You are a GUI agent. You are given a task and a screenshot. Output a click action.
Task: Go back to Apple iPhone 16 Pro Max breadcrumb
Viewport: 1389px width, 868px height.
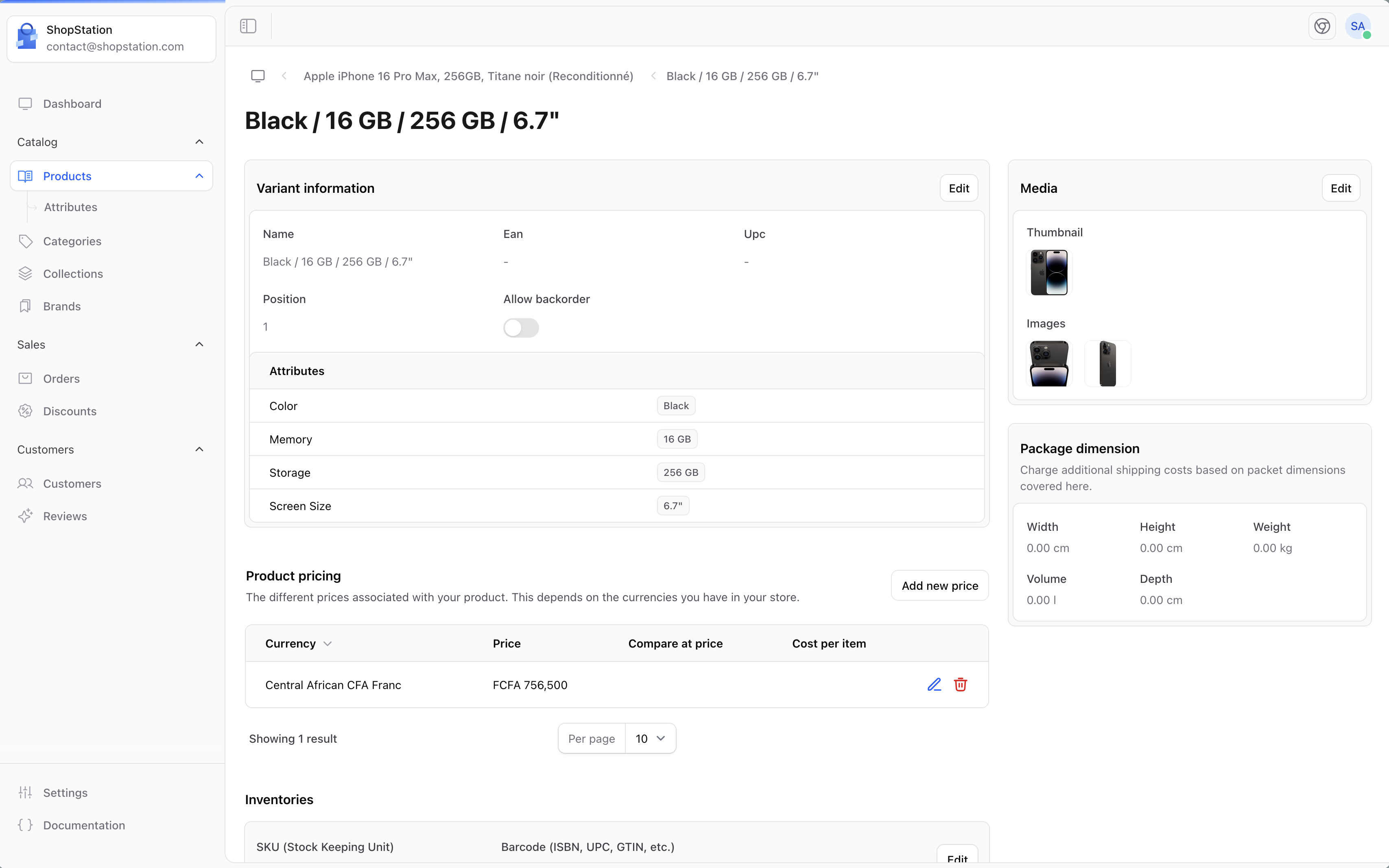pos(468,76)
